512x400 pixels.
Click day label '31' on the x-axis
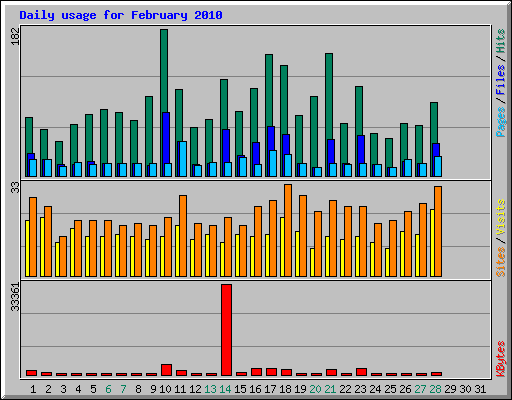pyautogui.click(x=480, y=389)
